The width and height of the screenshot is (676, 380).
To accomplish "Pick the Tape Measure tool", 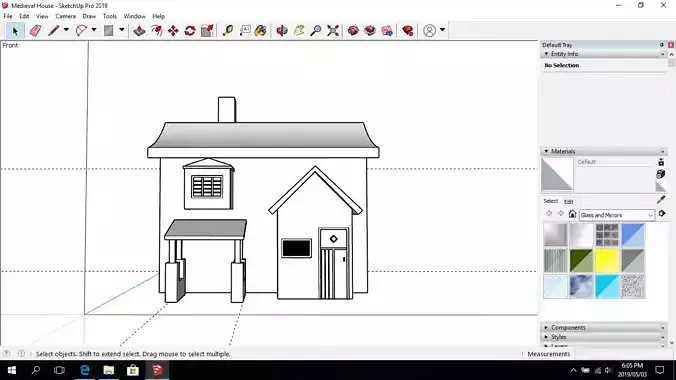I will (228, 31).
